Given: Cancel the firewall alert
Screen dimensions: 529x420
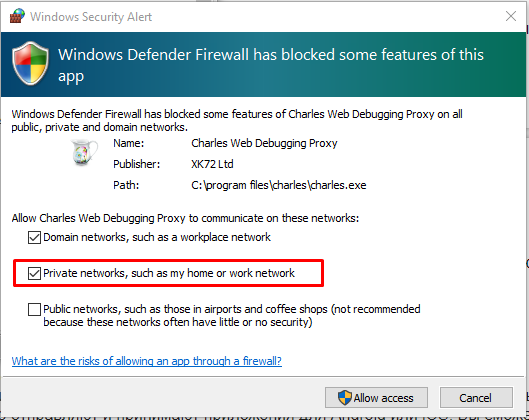Looking at the screenshot, I should (476, 397).
